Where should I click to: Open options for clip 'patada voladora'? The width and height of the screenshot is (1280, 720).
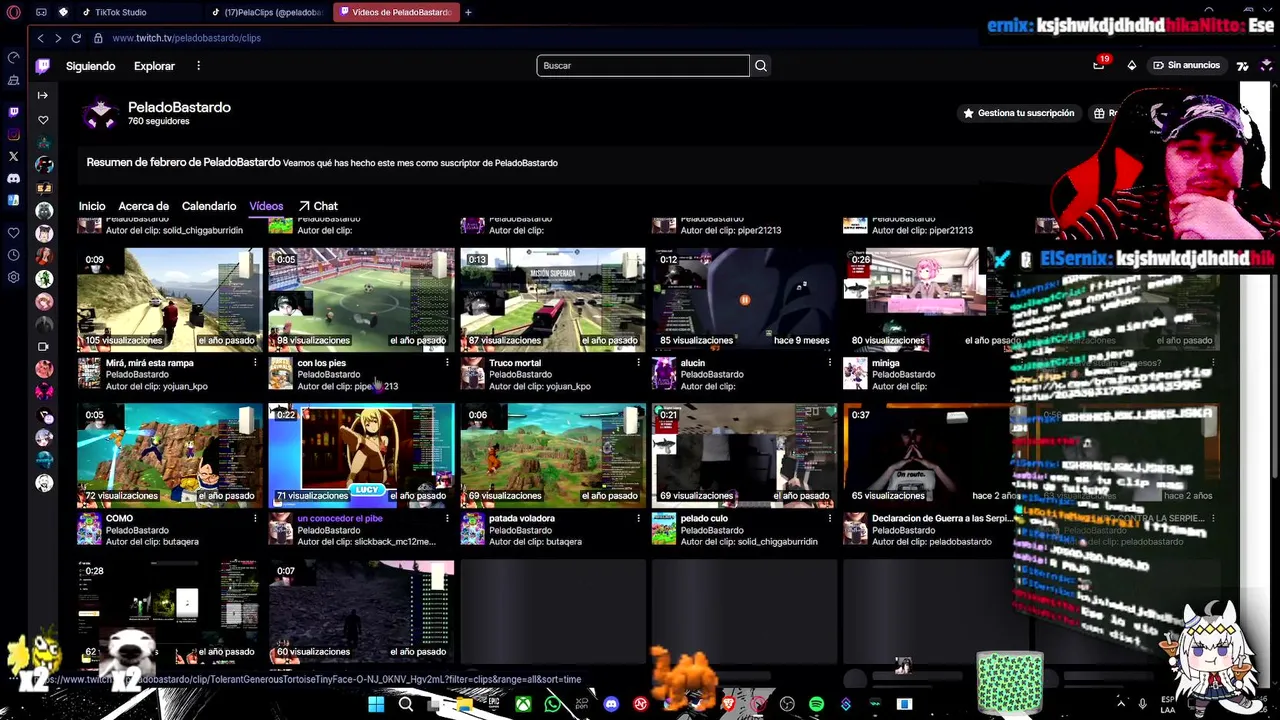[638, 518]
